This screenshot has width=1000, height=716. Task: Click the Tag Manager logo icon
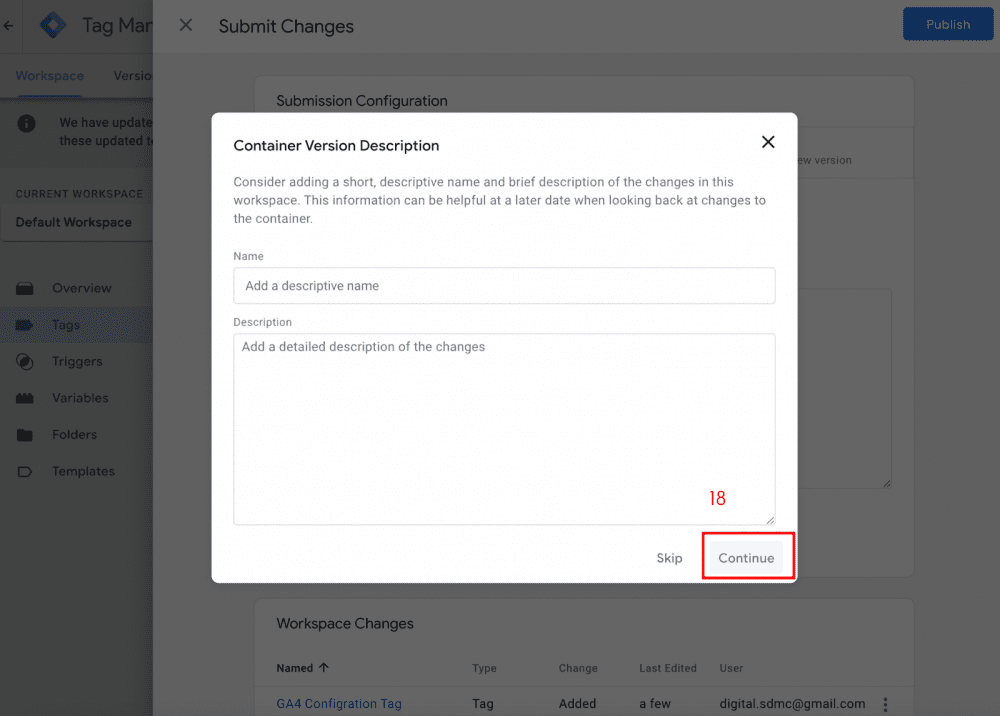(53, 26)
